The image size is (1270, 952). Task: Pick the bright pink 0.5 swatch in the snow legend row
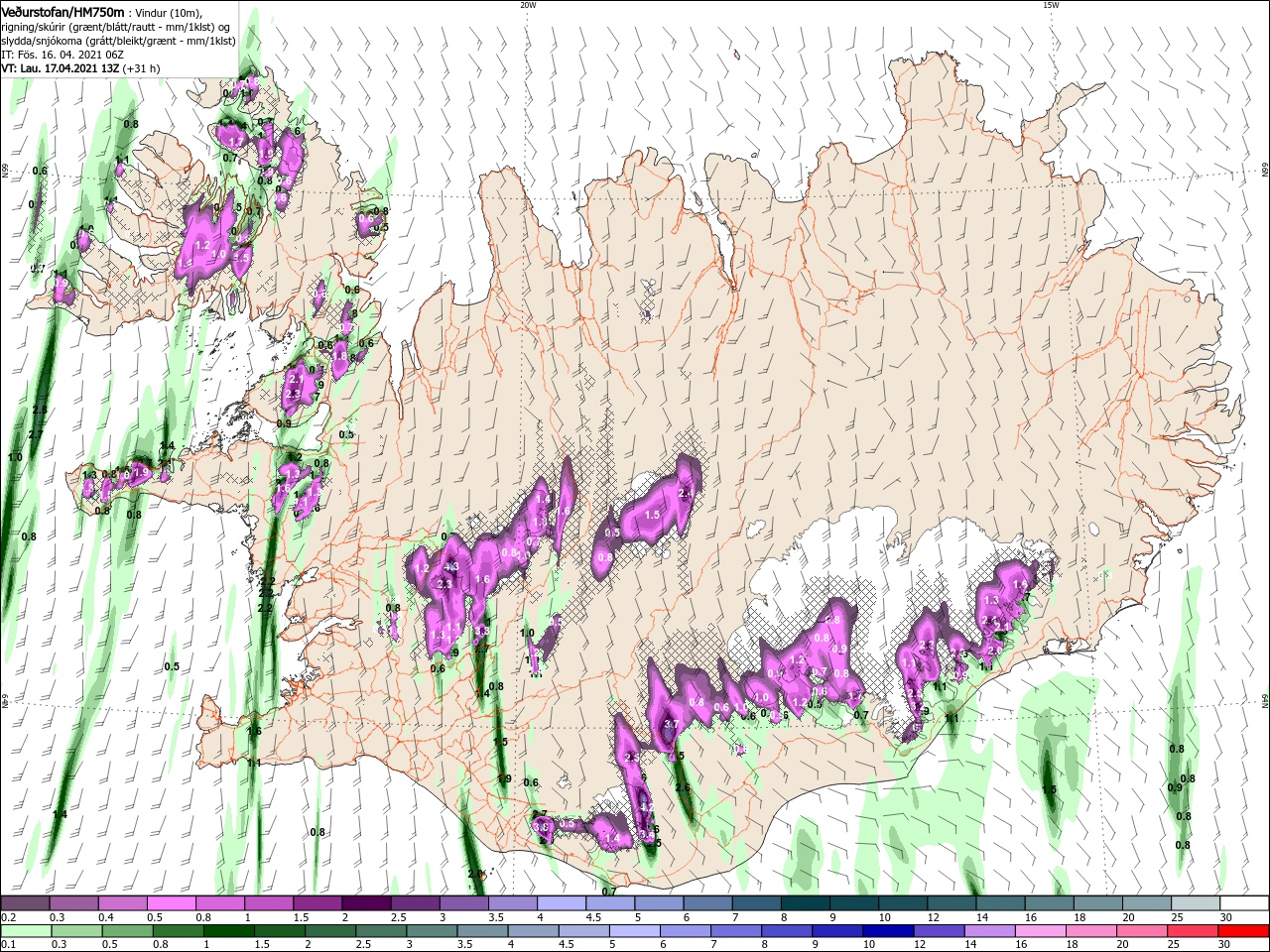[x=171, y=903]
